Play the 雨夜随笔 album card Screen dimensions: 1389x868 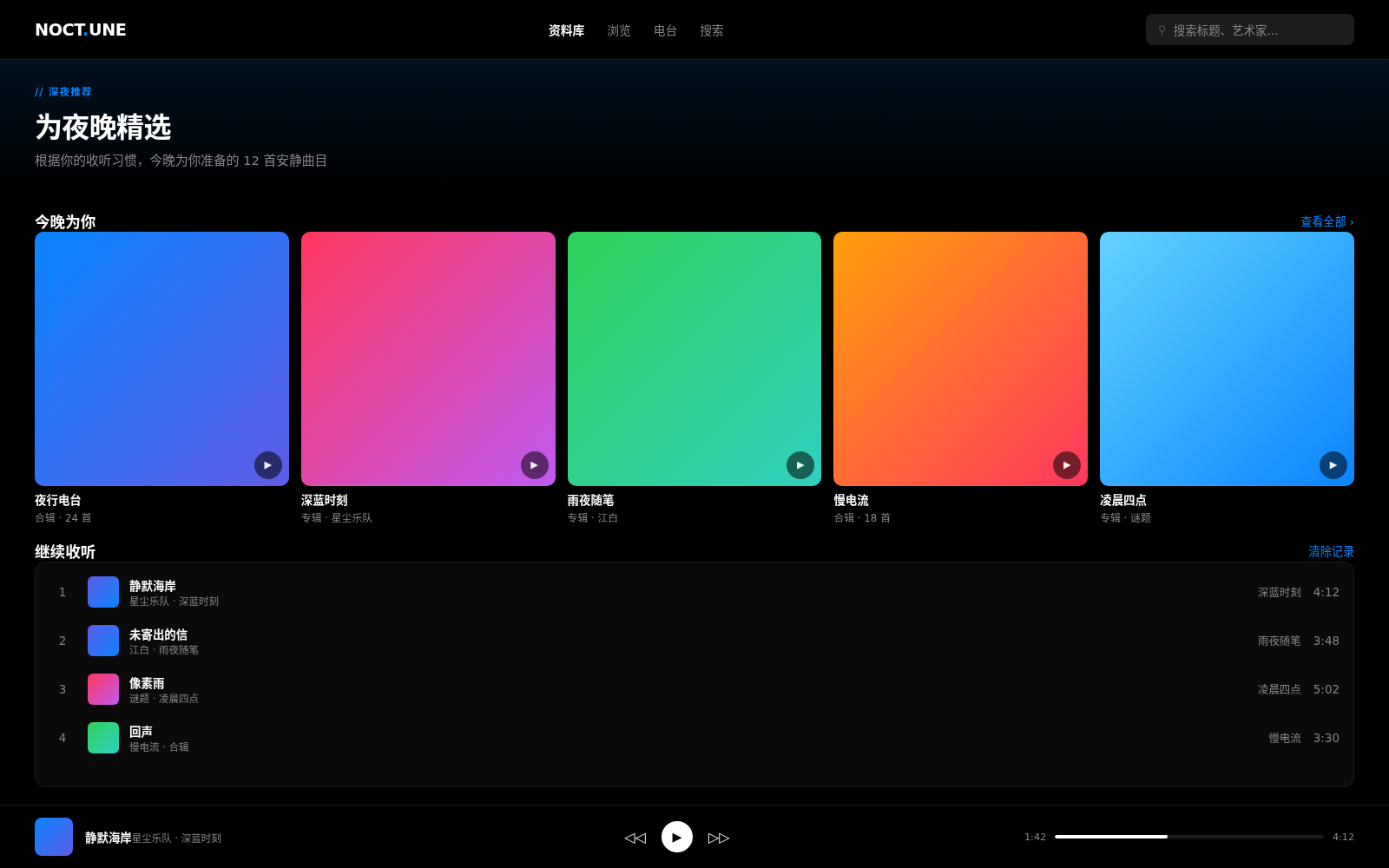click(x=800, y=465)
